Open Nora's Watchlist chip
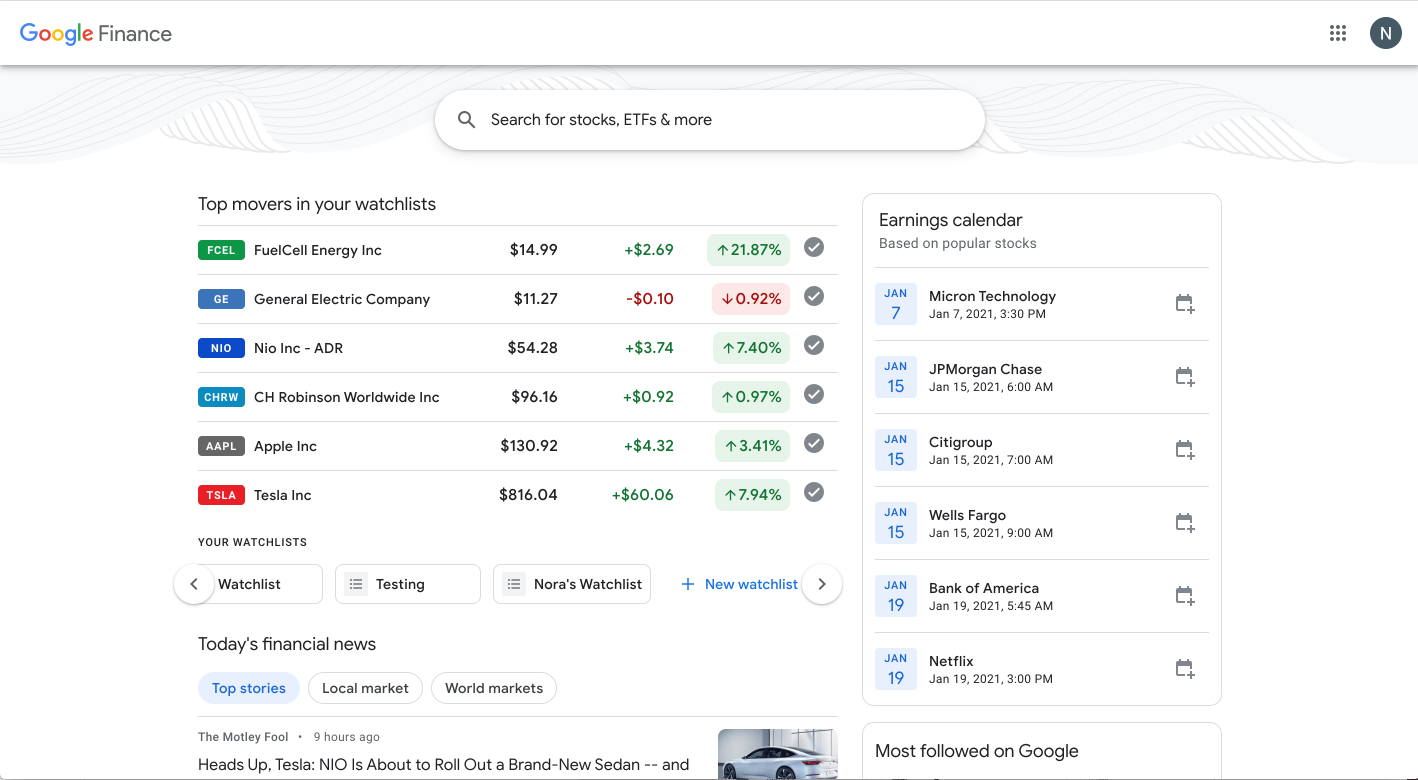Viewport: 1418px width, 780px height. coord(572,584)
